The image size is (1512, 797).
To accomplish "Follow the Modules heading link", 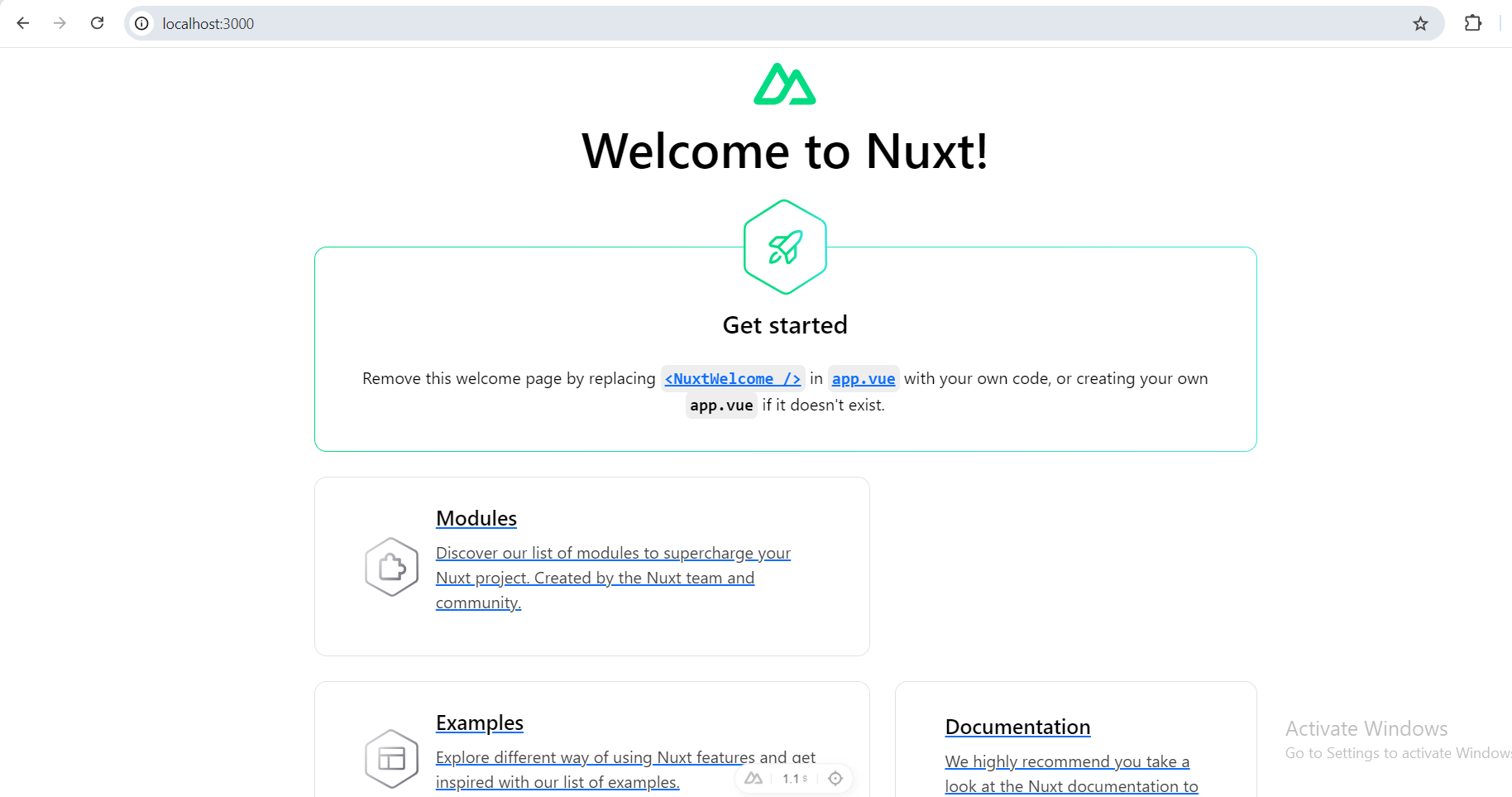I will [476, 518].
